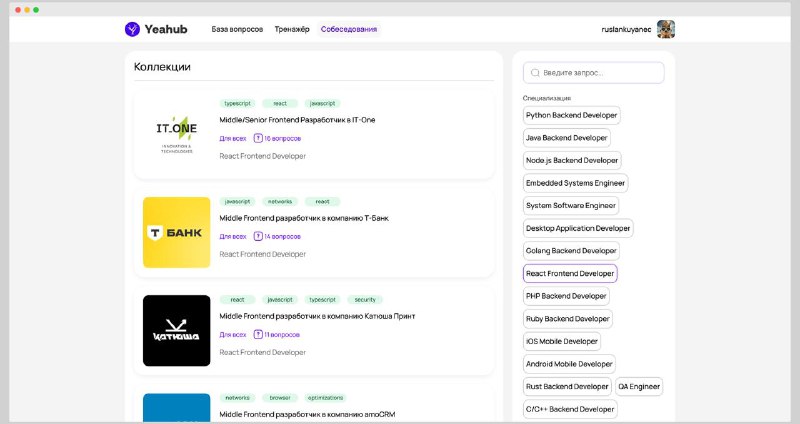Open the Катюша black logo thumbnail
The height and width of the screenshot is (424, 800).
(177, 331)
